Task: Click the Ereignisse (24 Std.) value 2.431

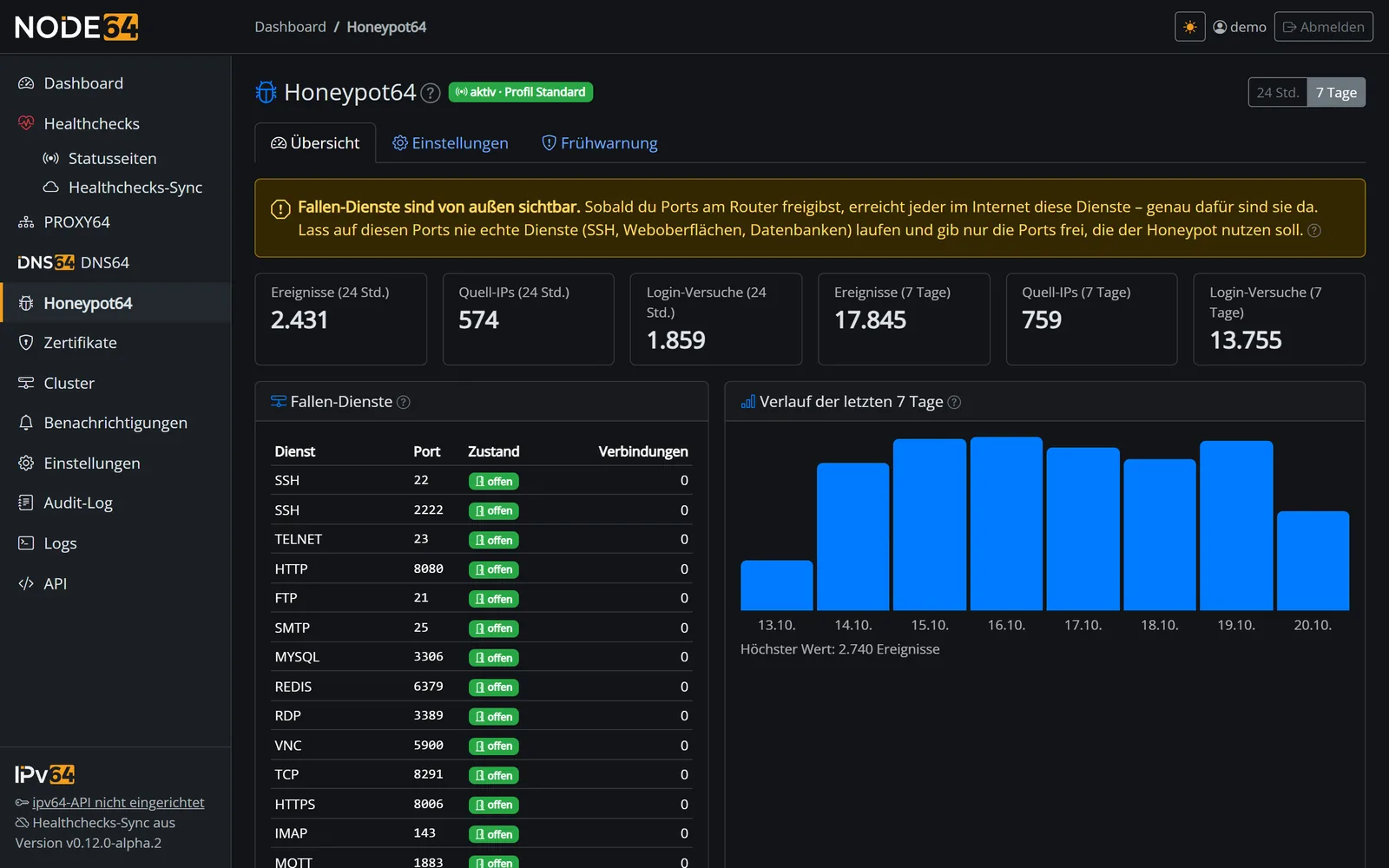Action: pos(300,320)
